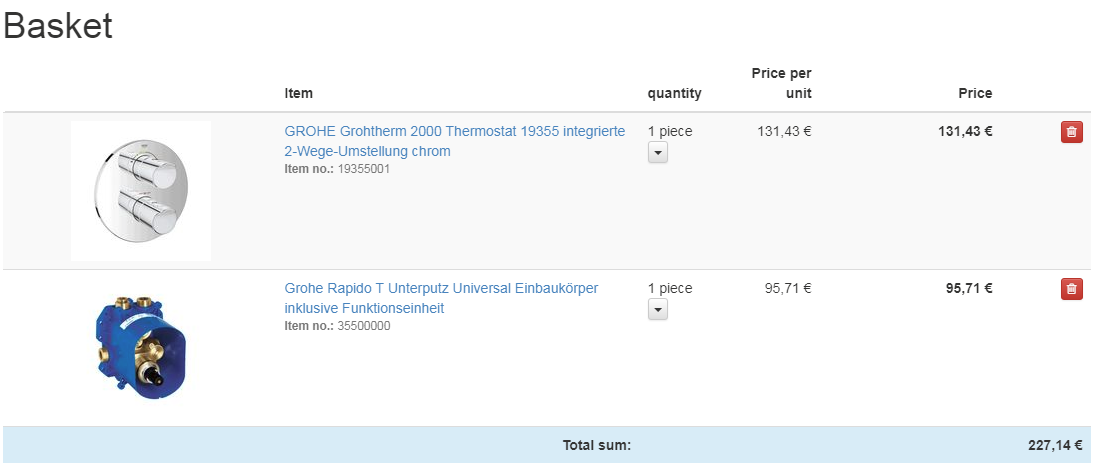Click the Item column header
This screenshot has height=470, width=1098.
[298, 93]
